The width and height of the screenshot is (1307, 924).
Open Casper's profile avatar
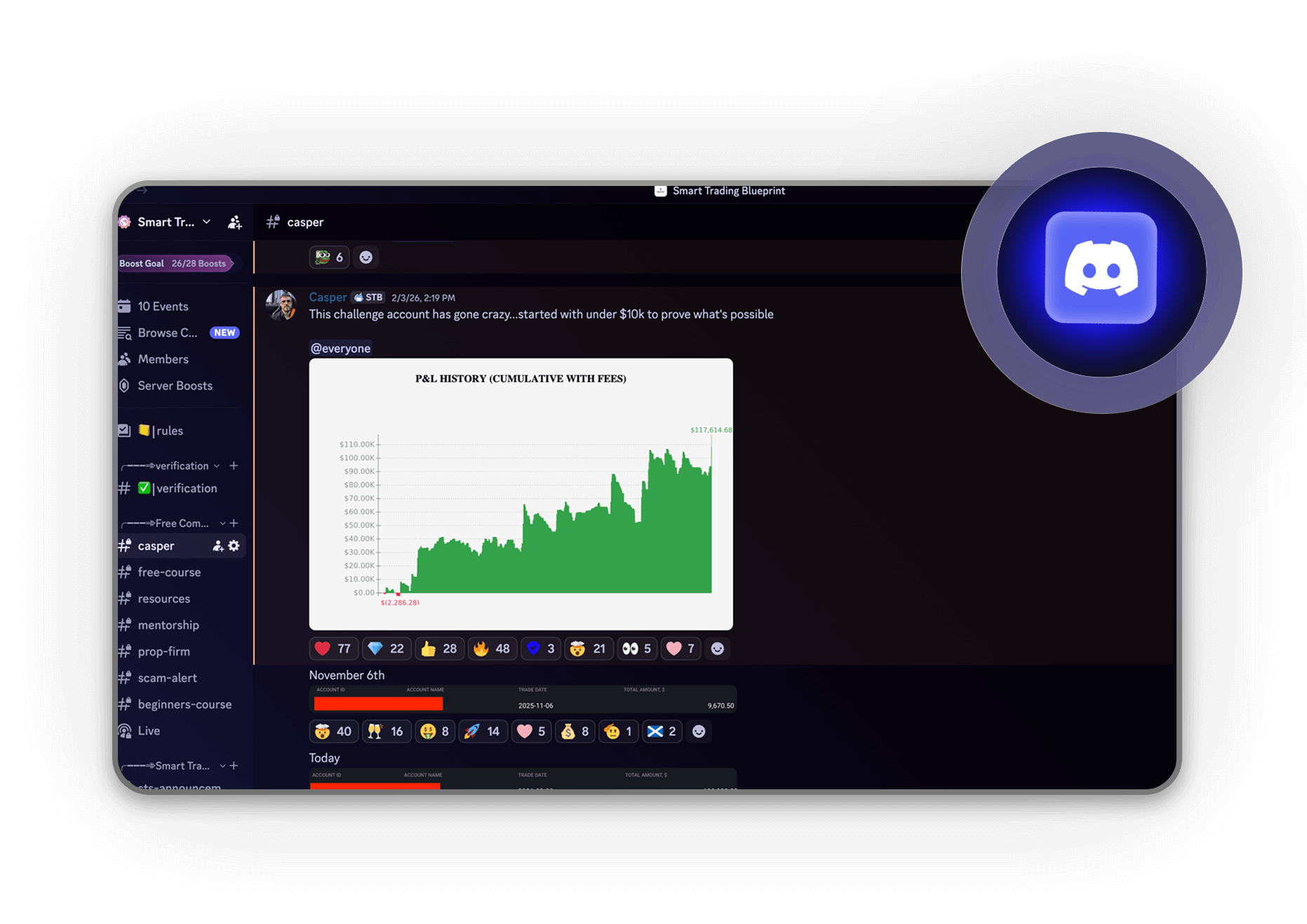click(x=282, y=305)
